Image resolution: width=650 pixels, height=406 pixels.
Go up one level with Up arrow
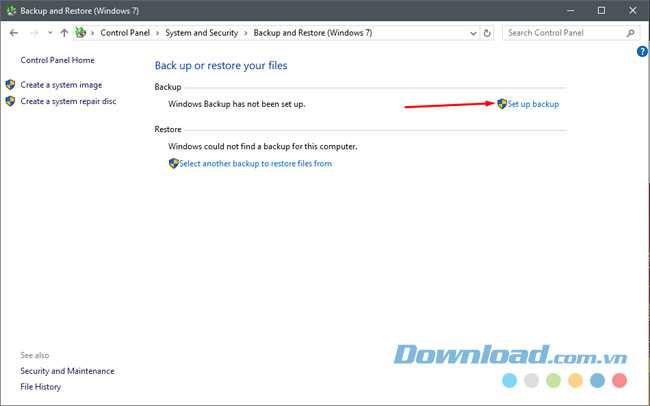click(x=64, y=33)
